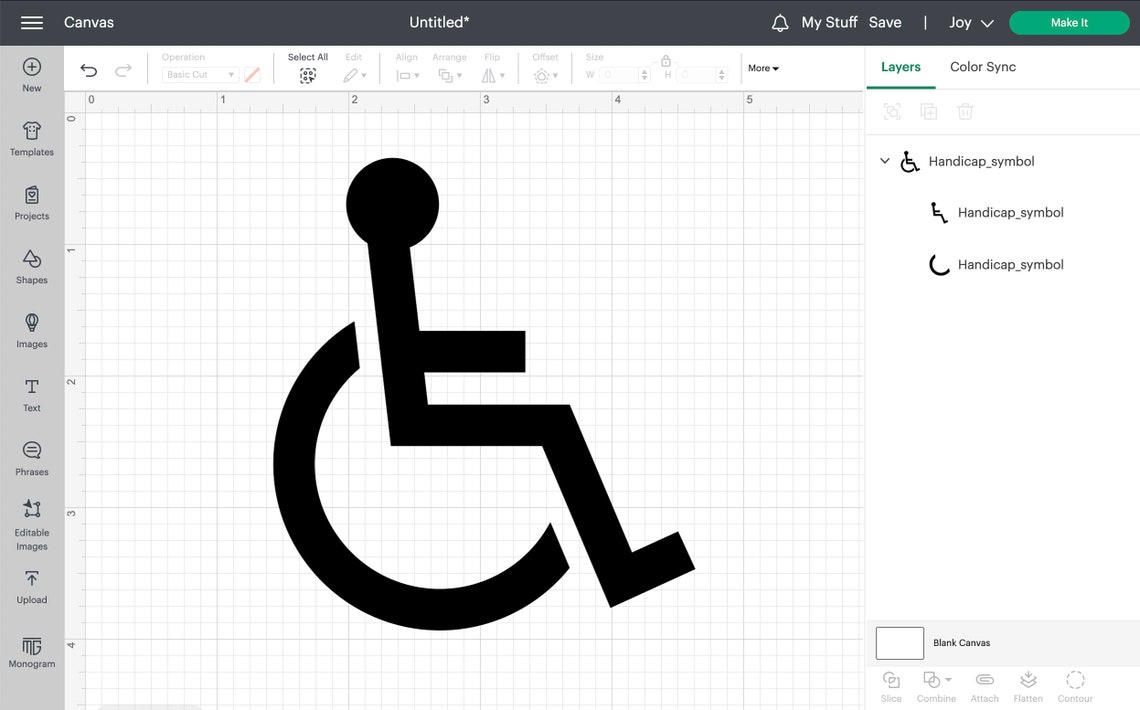Screen dimensions: 1140x710
Task: Open the Text tool
Action: (x=31, y=392)
